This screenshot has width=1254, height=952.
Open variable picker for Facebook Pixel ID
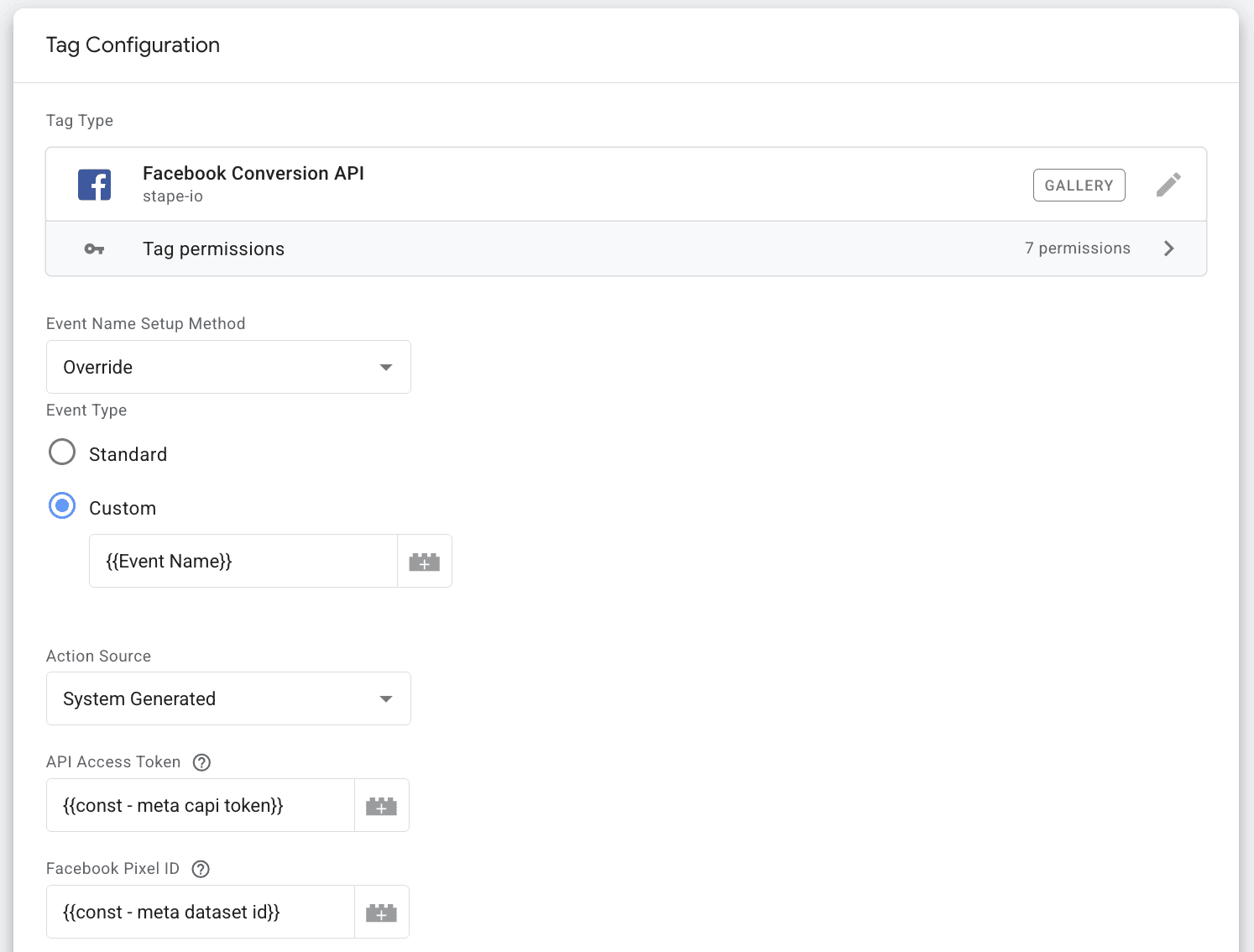382,912
